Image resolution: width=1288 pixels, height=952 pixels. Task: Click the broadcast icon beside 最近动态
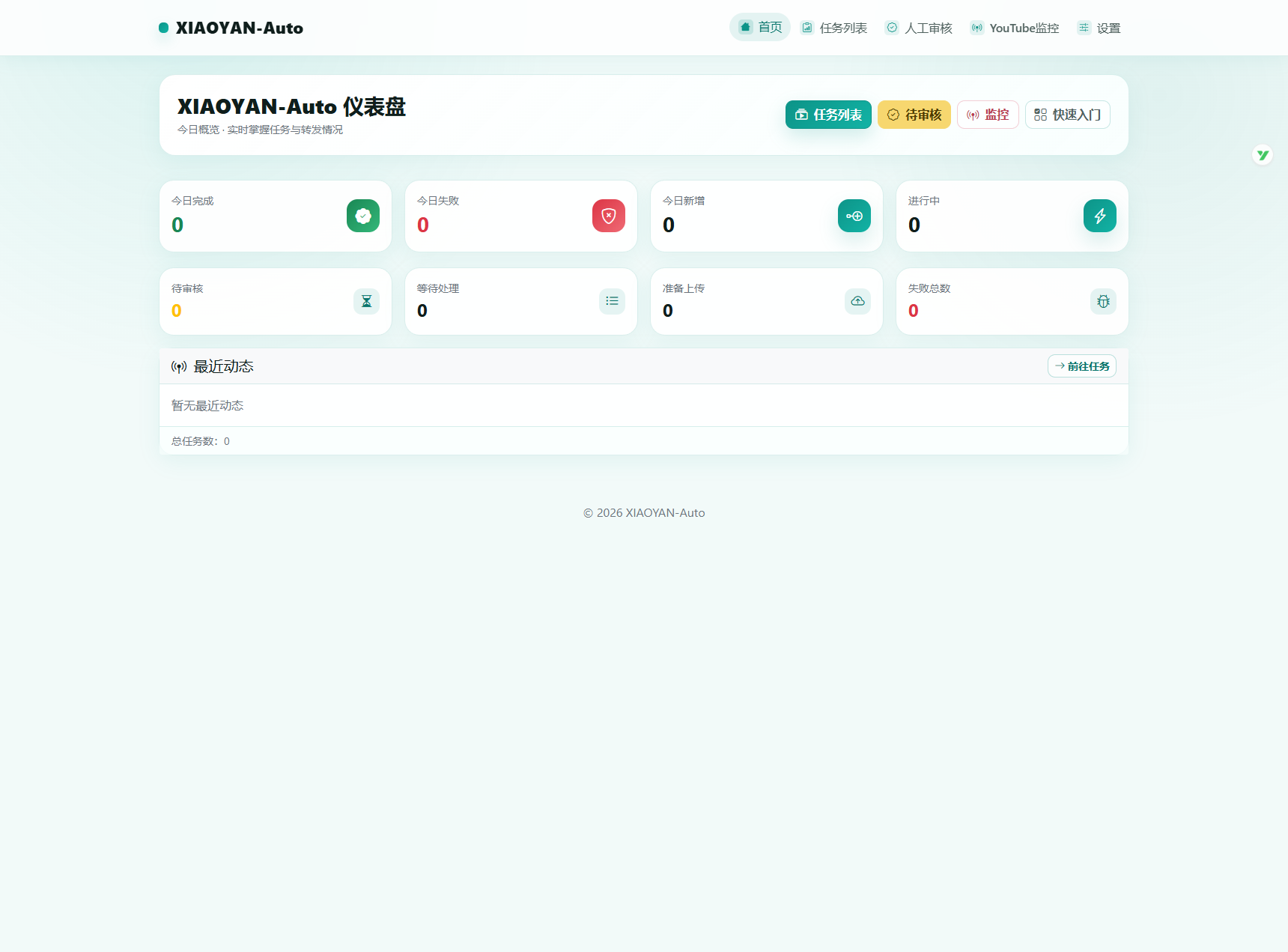(x=179, y=367)
